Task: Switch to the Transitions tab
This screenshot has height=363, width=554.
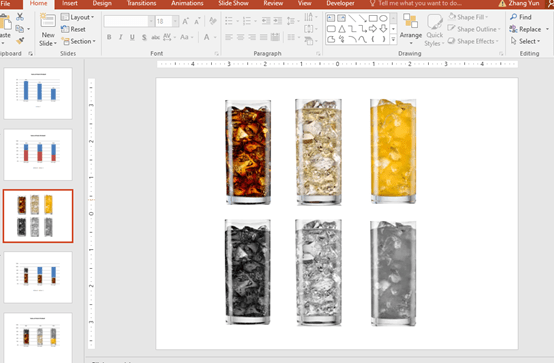Action: (141, 4)
